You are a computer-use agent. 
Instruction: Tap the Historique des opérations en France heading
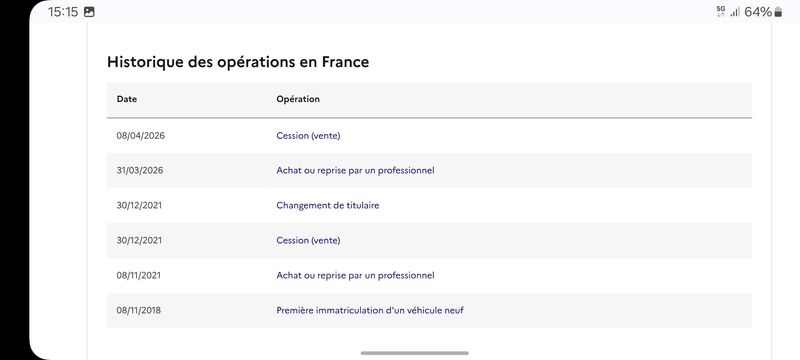tap(238, 62)
